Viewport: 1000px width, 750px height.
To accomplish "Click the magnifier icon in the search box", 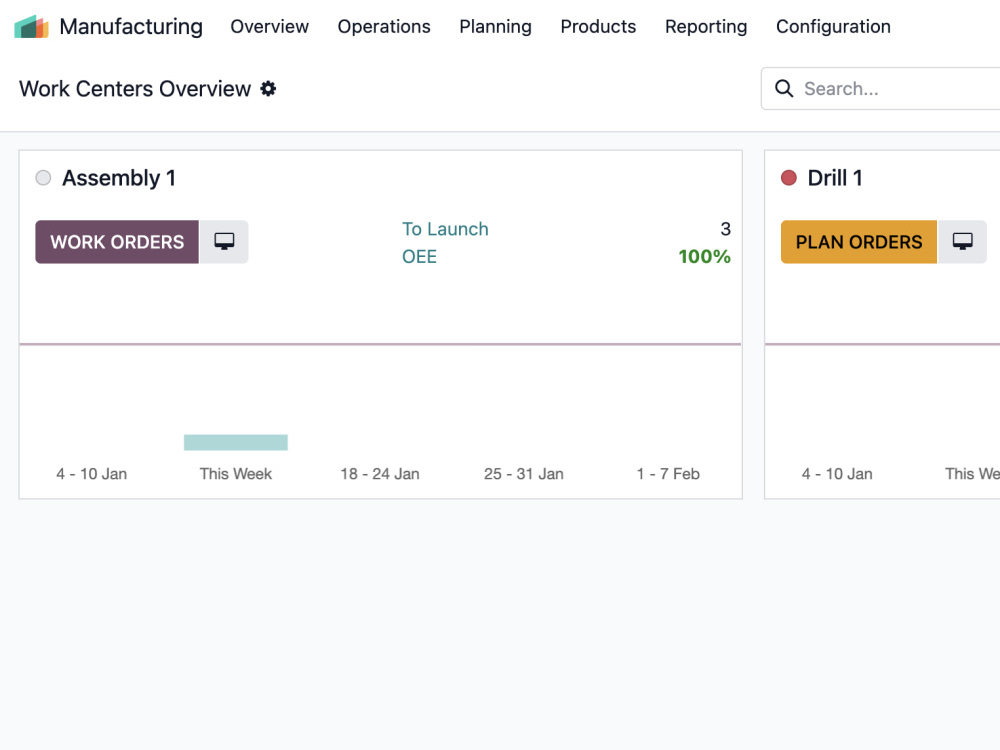I will 784,89.
